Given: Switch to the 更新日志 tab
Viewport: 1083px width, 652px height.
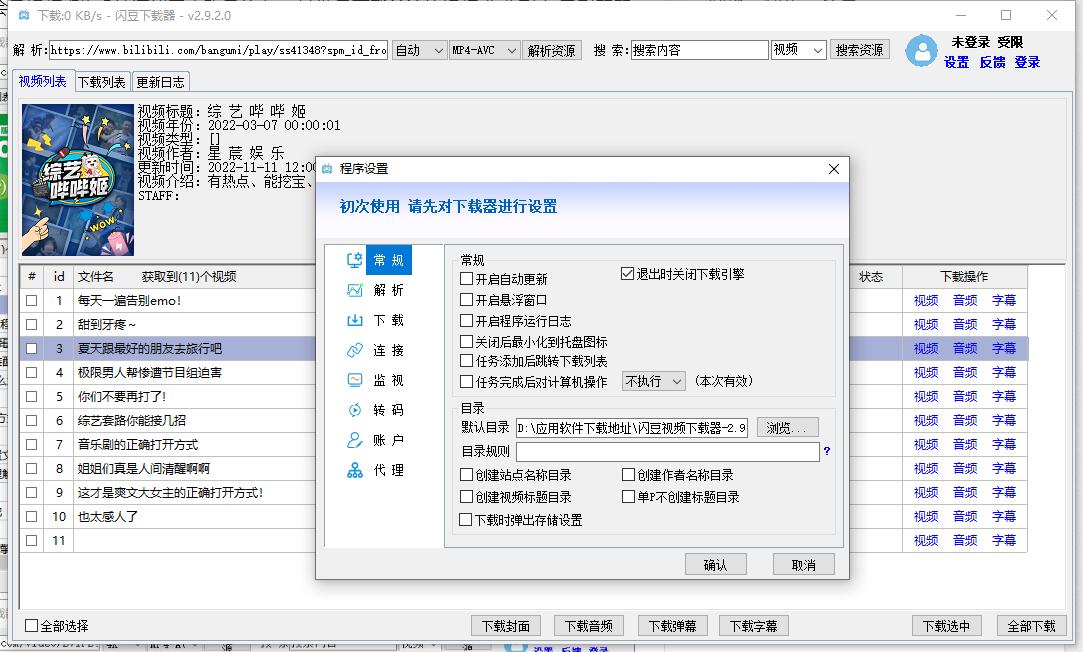Looking at the screenshot, I should click(160, 82).
